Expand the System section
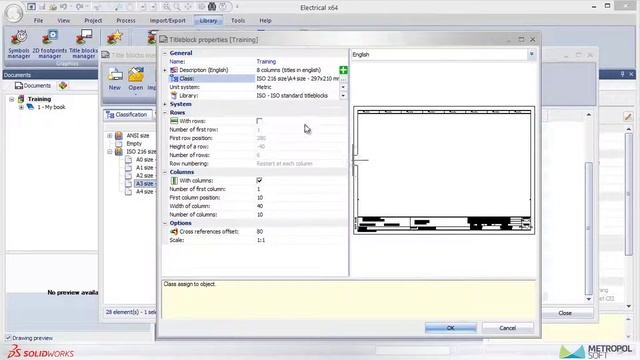 tap(165, 104)
